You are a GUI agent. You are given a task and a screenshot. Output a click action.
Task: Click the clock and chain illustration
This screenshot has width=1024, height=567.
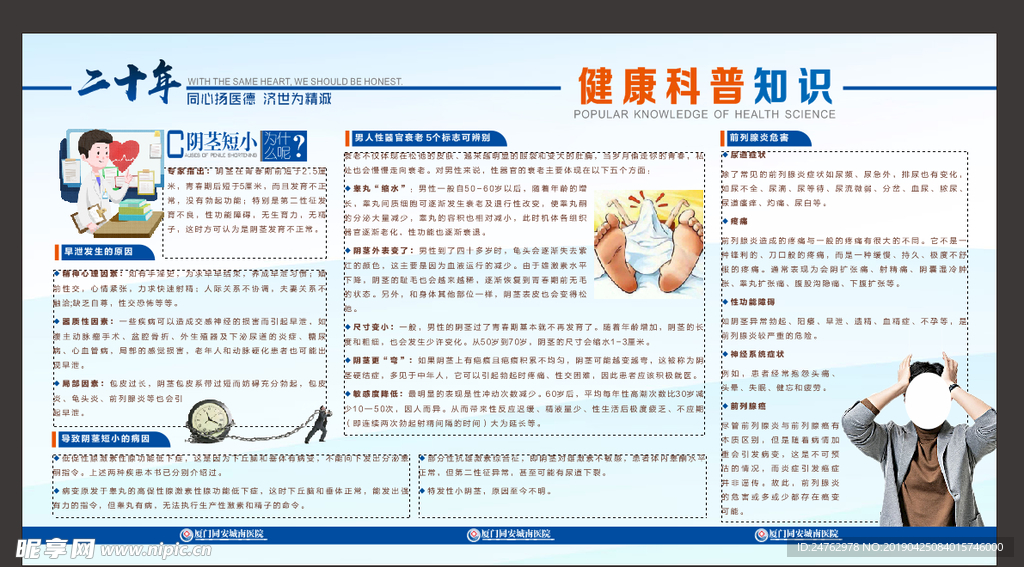click(259, 422)
